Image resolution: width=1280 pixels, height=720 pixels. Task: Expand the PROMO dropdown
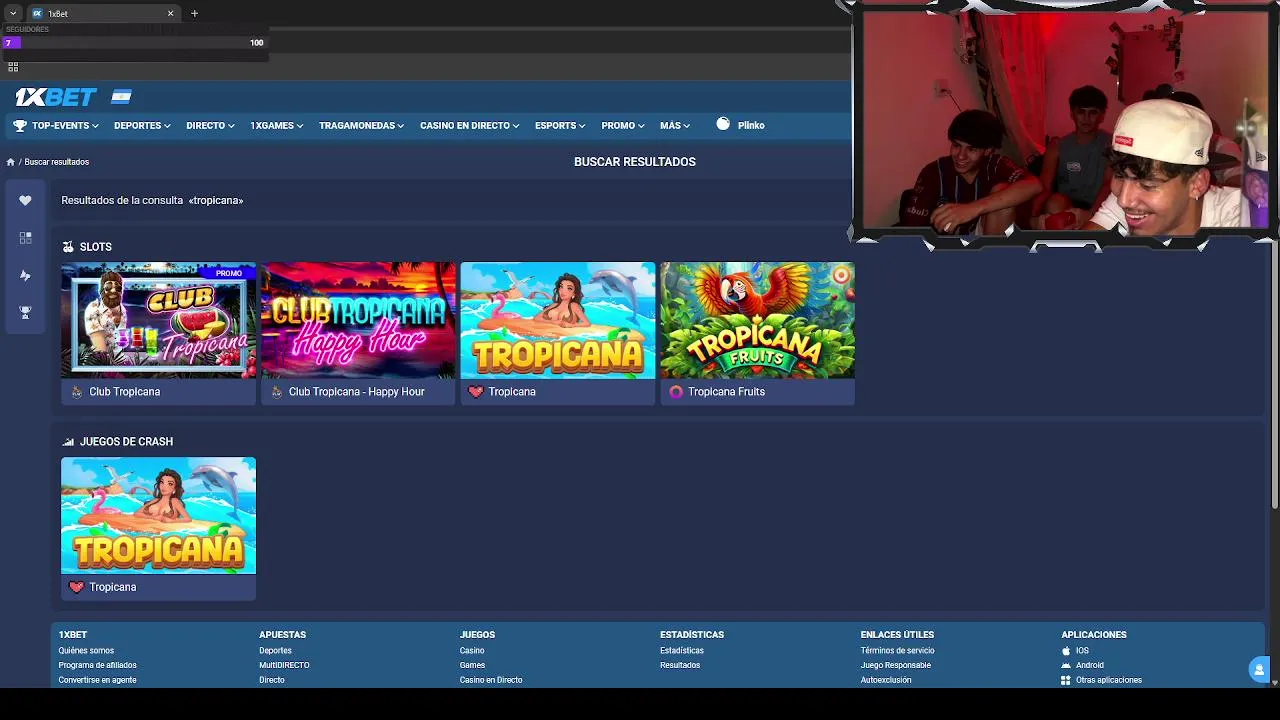pyautogui.click(x=623, y=125)
